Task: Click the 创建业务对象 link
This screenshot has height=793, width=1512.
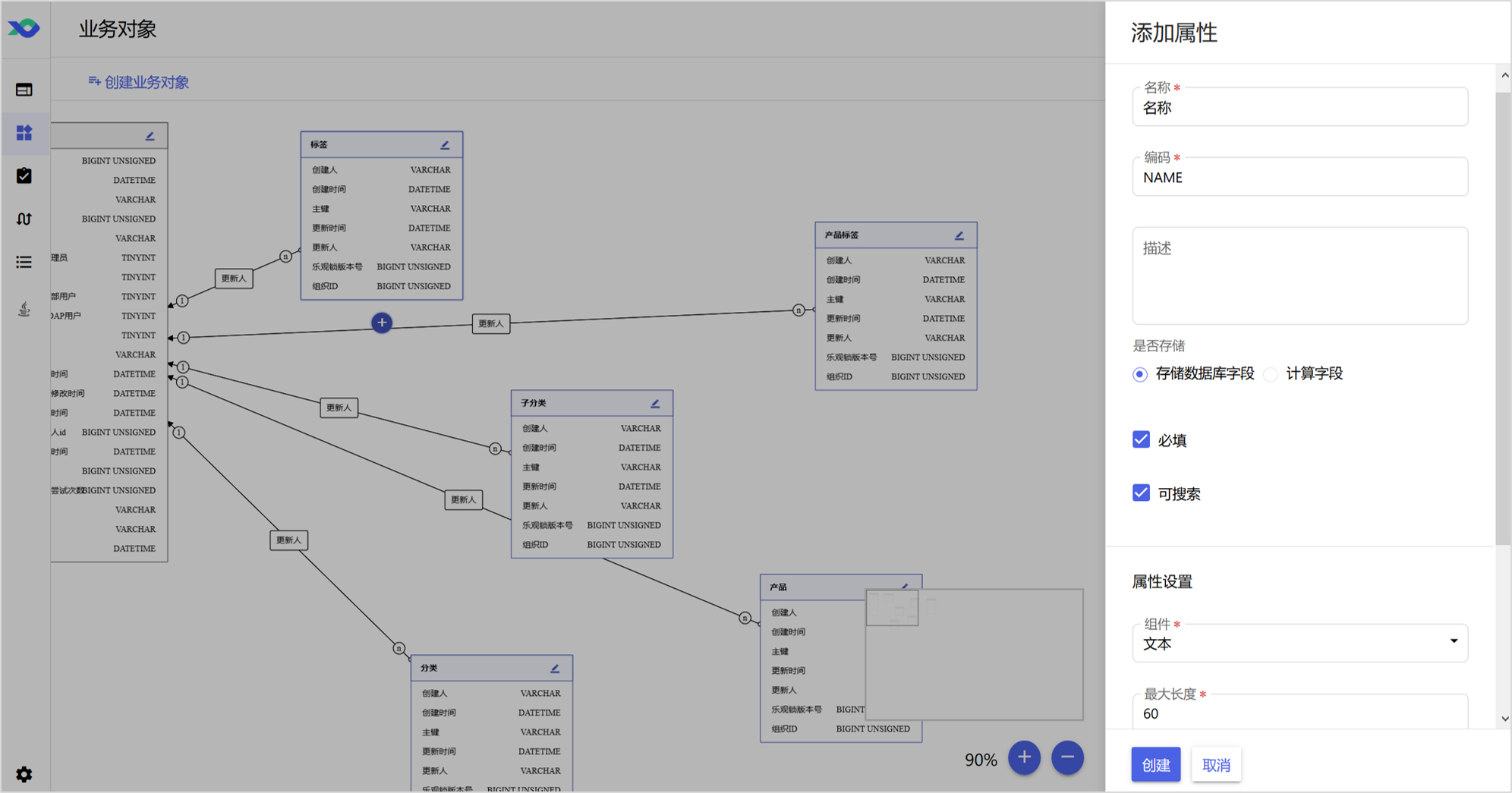Action: [138, 82]
